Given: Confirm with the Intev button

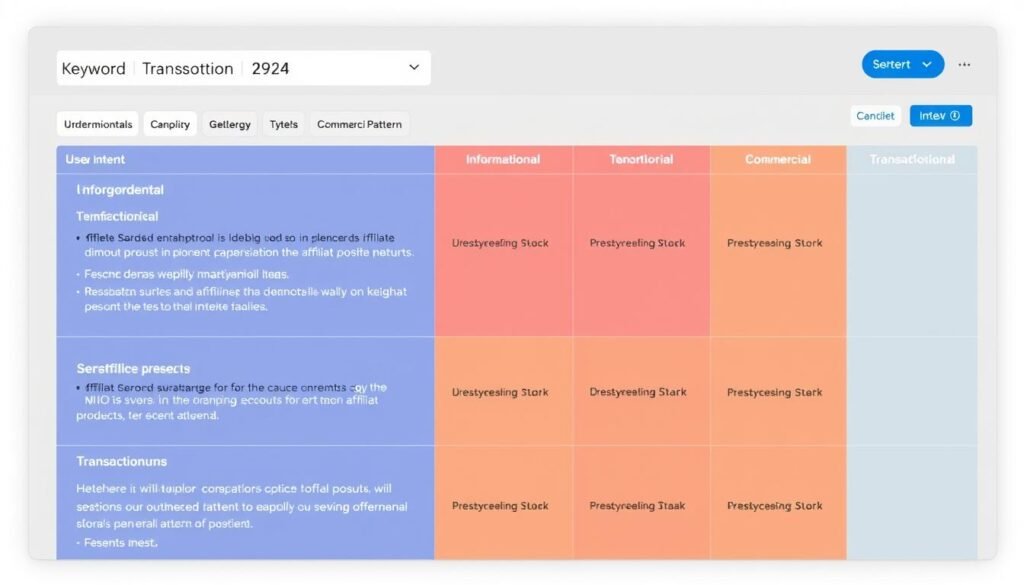Looking at the screenshot, I should pos(940,115).
